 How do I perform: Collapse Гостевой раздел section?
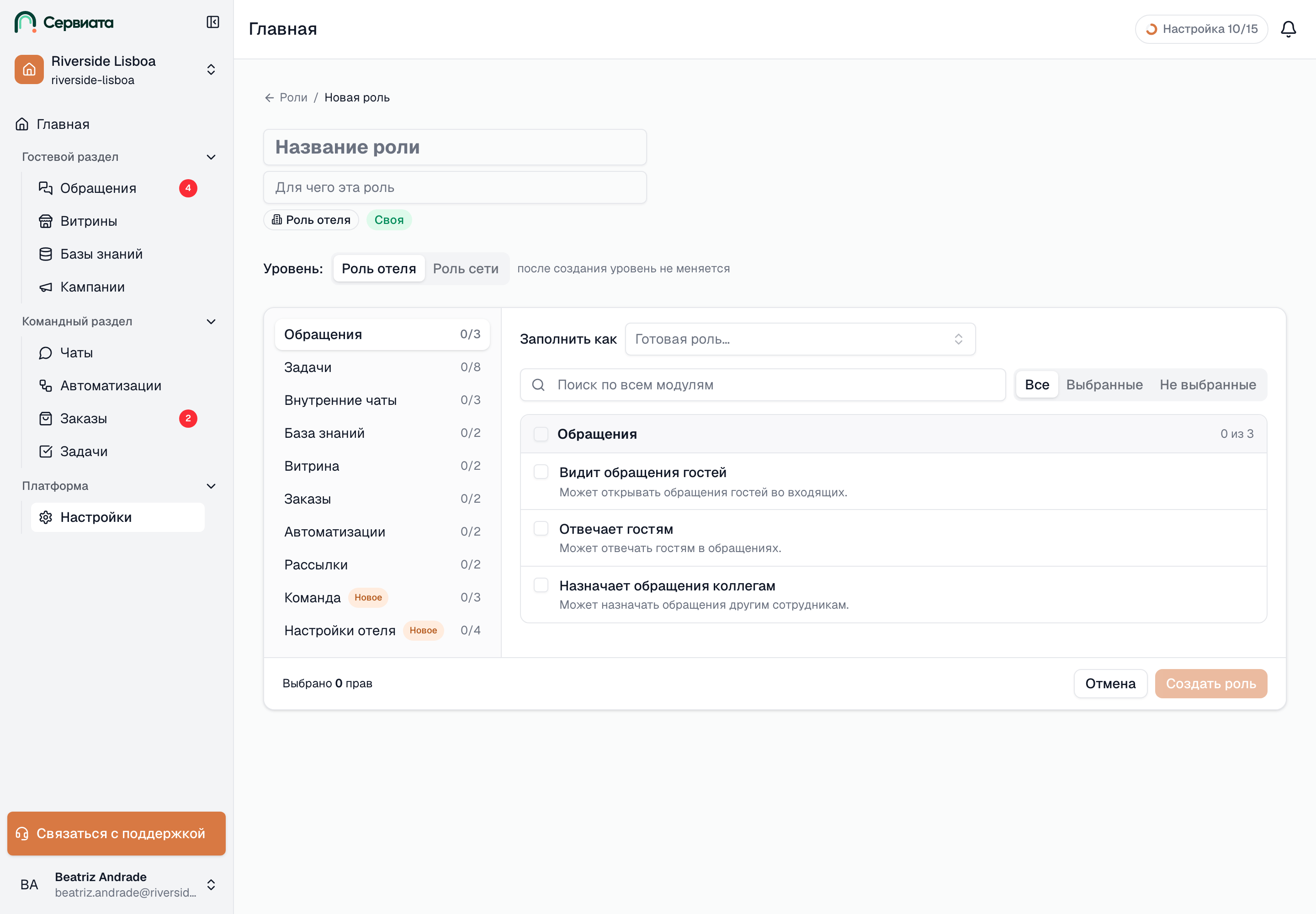[x=211, y=157]
